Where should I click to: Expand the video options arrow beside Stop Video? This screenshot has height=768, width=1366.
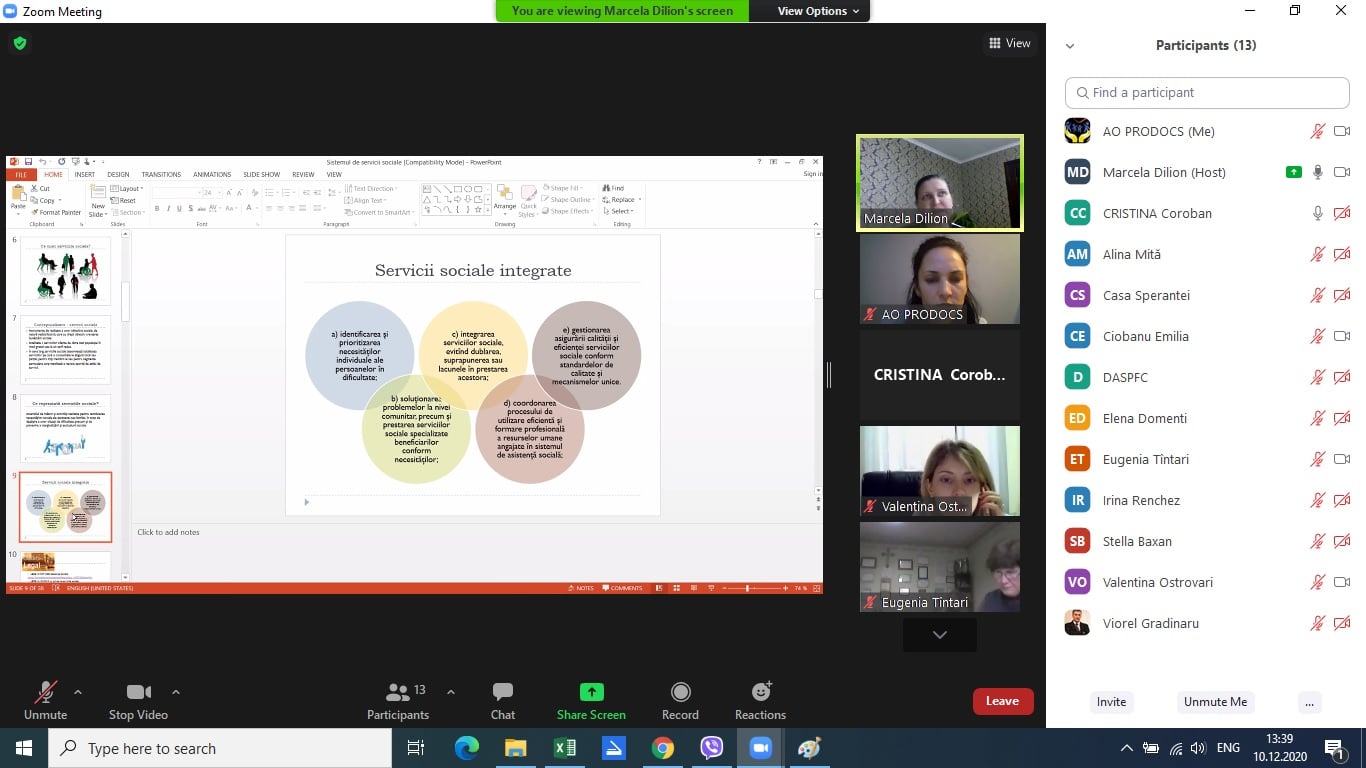[176, 692]
